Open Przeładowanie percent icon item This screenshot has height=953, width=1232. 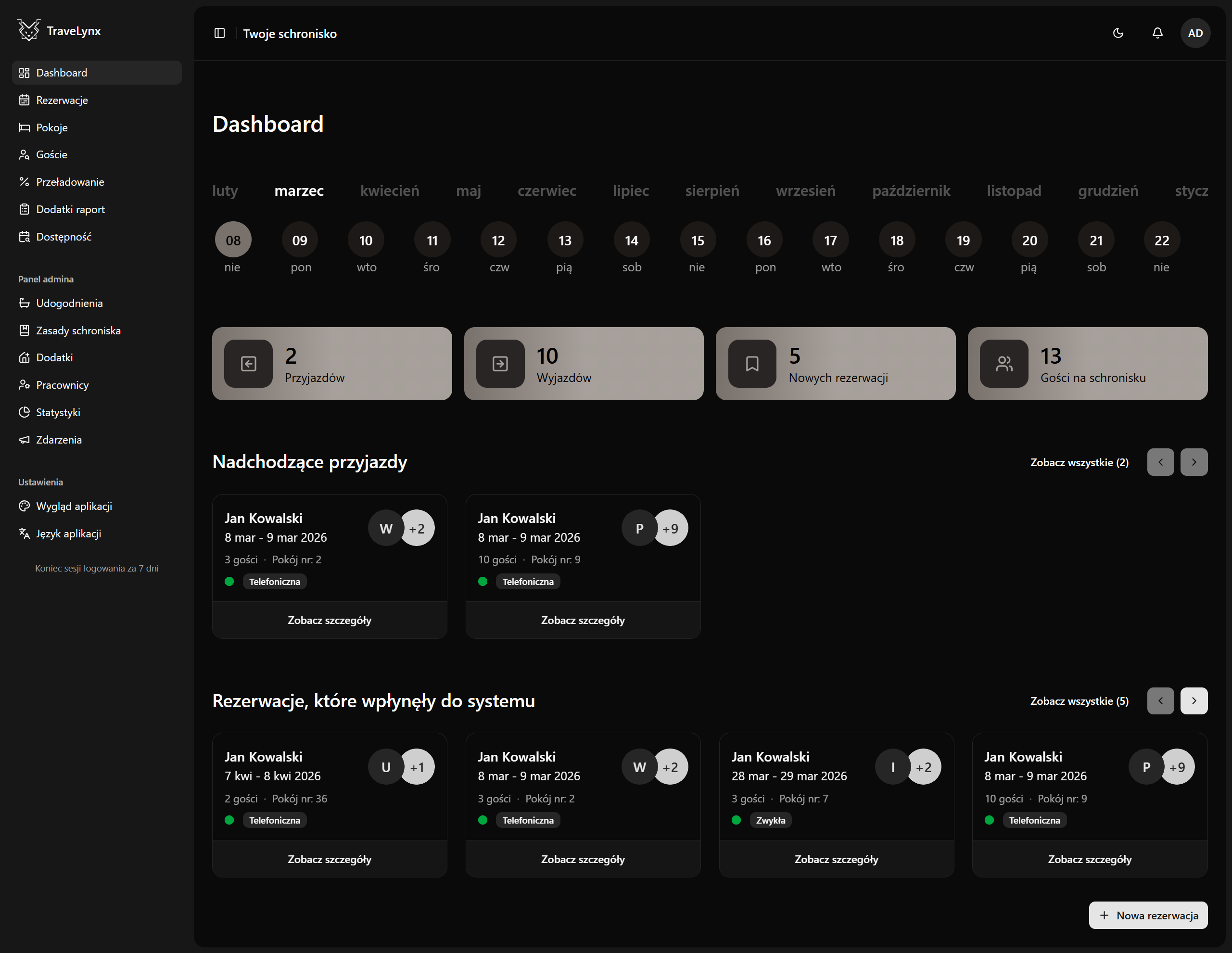(69, 182)
